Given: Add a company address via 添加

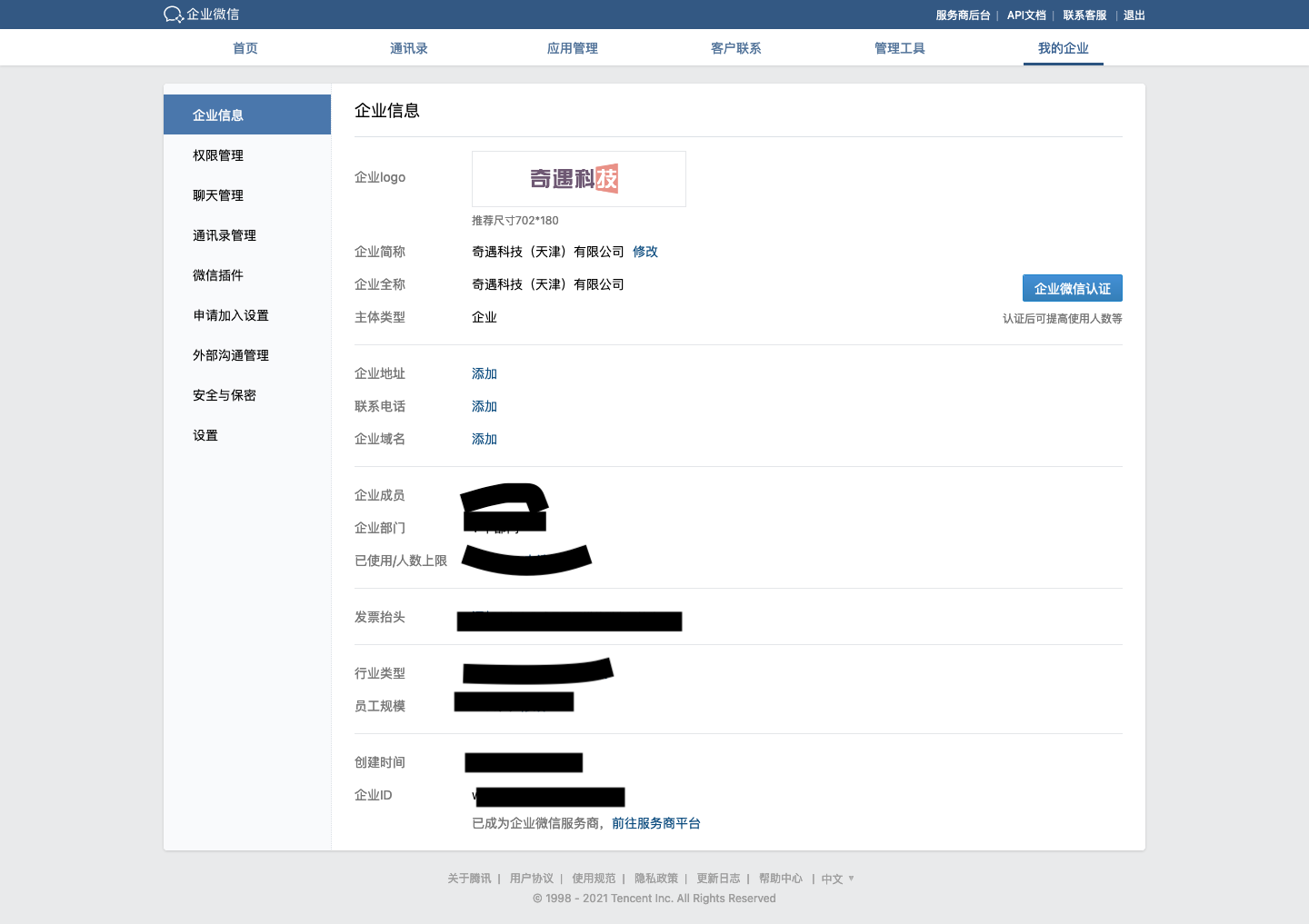Looking at the screenshot, I should (485, 373).
